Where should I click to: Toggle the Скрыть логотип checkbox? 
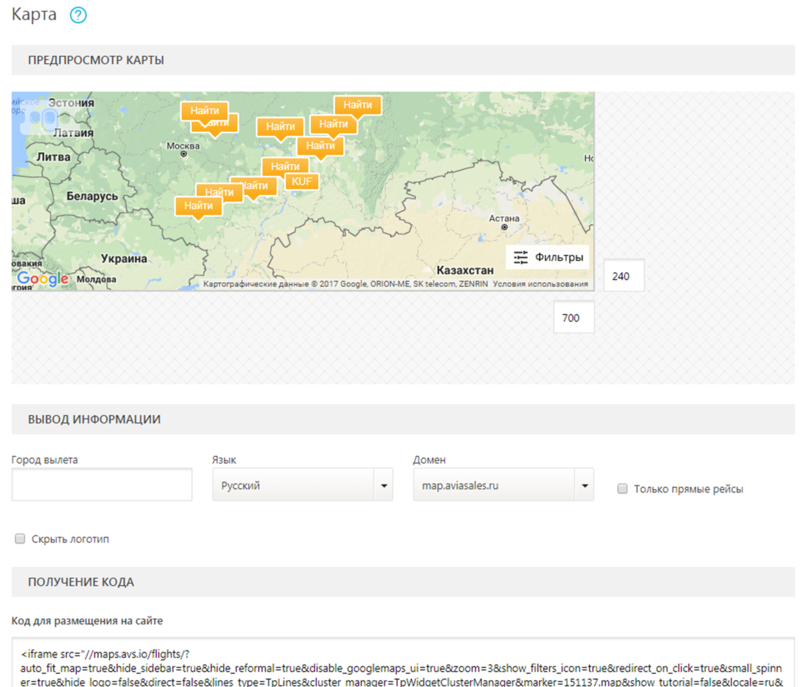[x=20, y=539]
